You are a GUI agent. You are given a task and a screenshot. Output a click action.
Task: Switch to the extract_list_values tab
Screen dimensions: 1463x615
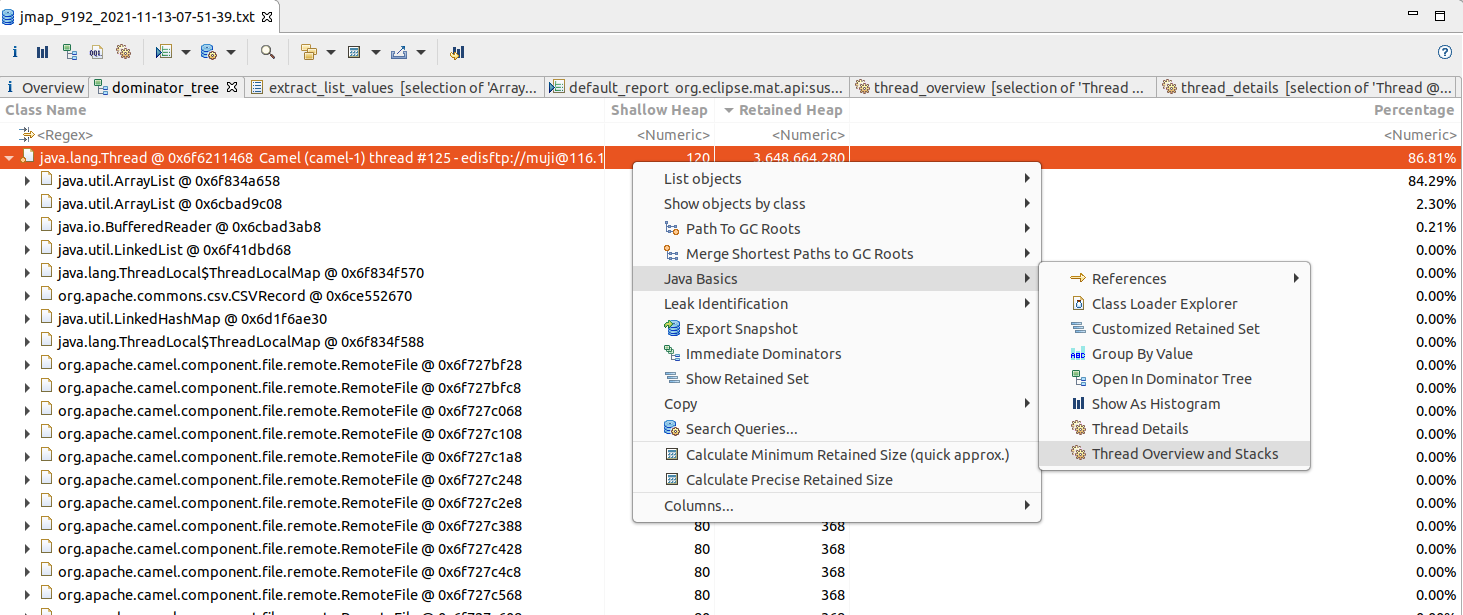[x=396, y=88]
